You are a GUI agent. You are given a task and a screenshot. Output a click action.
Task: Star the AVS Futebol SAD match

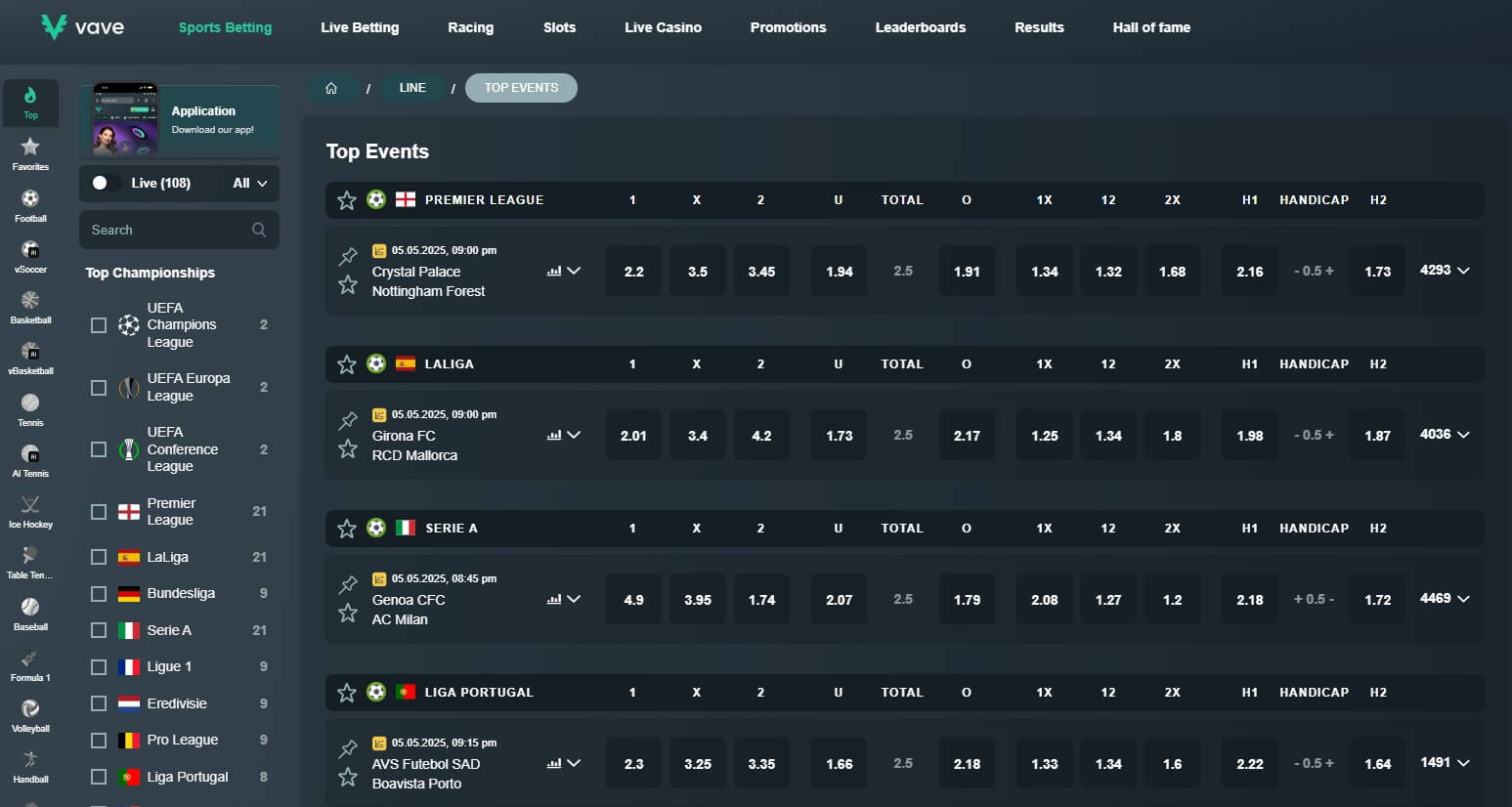(x=348, y=777)
